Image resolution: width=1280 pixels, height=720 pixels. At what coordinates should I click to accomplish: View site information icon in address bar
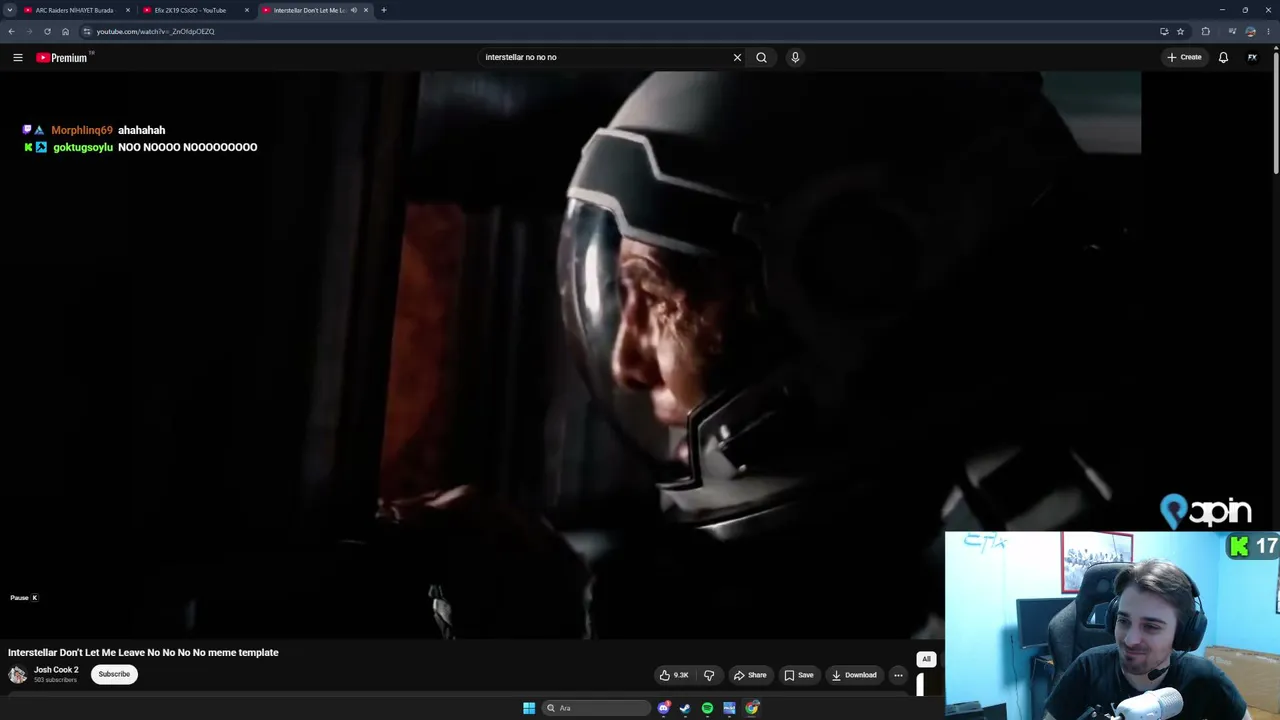coord(87,31)
